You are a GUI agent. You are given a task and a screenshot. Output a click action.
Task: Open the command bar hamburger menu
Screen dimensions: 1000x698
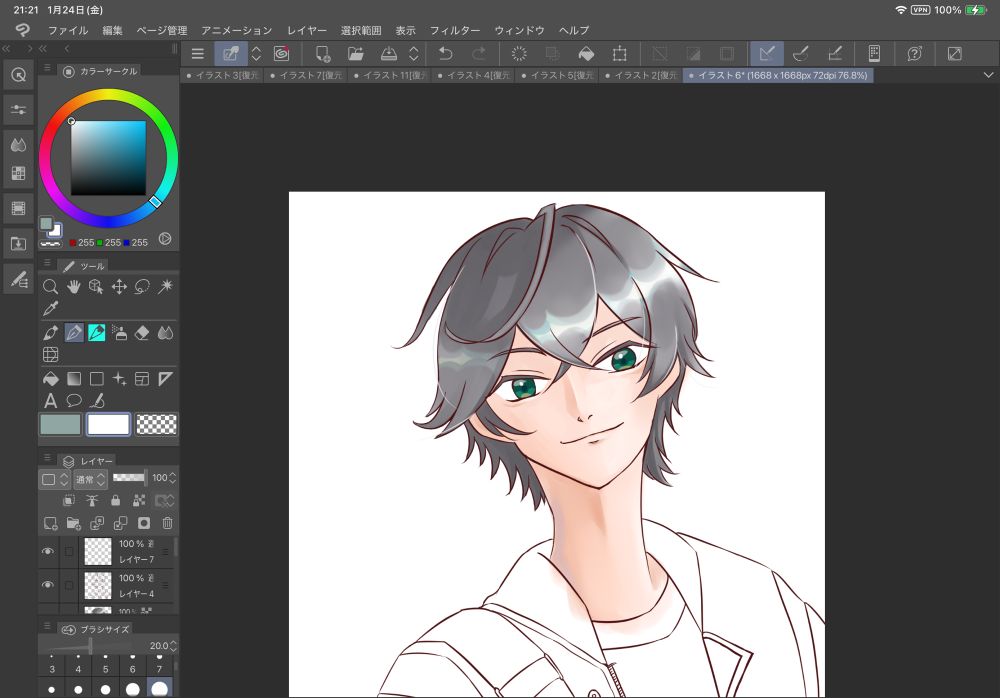[x=198, y=54]
